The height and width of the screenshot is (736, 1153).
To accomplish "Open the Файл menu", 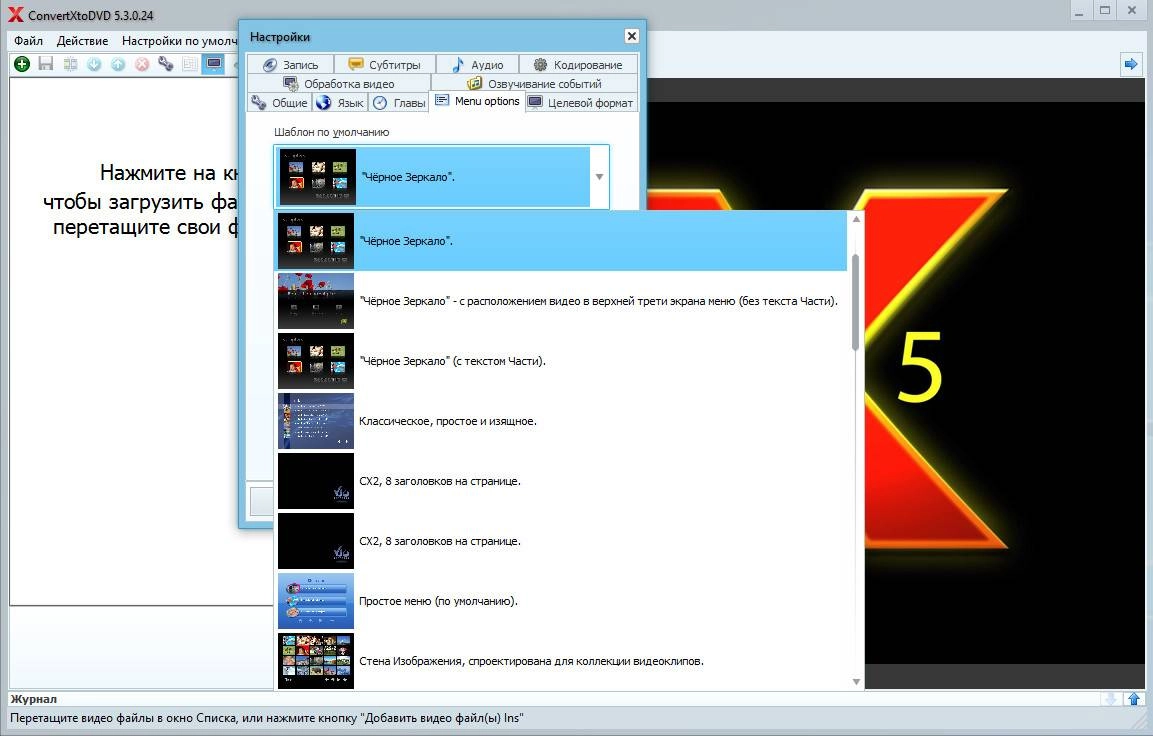I will tap(29, 40).
